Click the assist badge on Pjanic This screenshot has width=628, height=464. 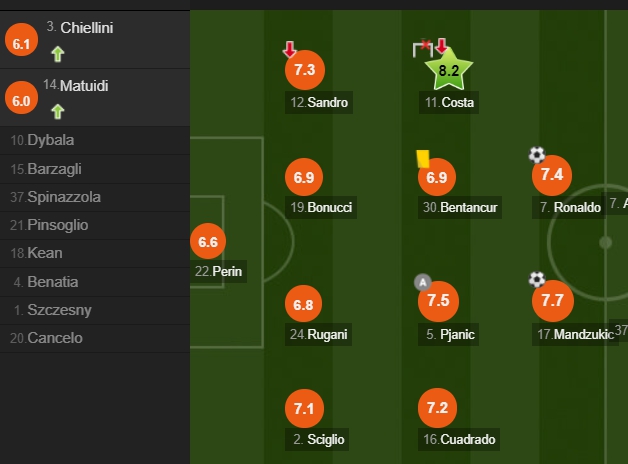click(423, 283)
